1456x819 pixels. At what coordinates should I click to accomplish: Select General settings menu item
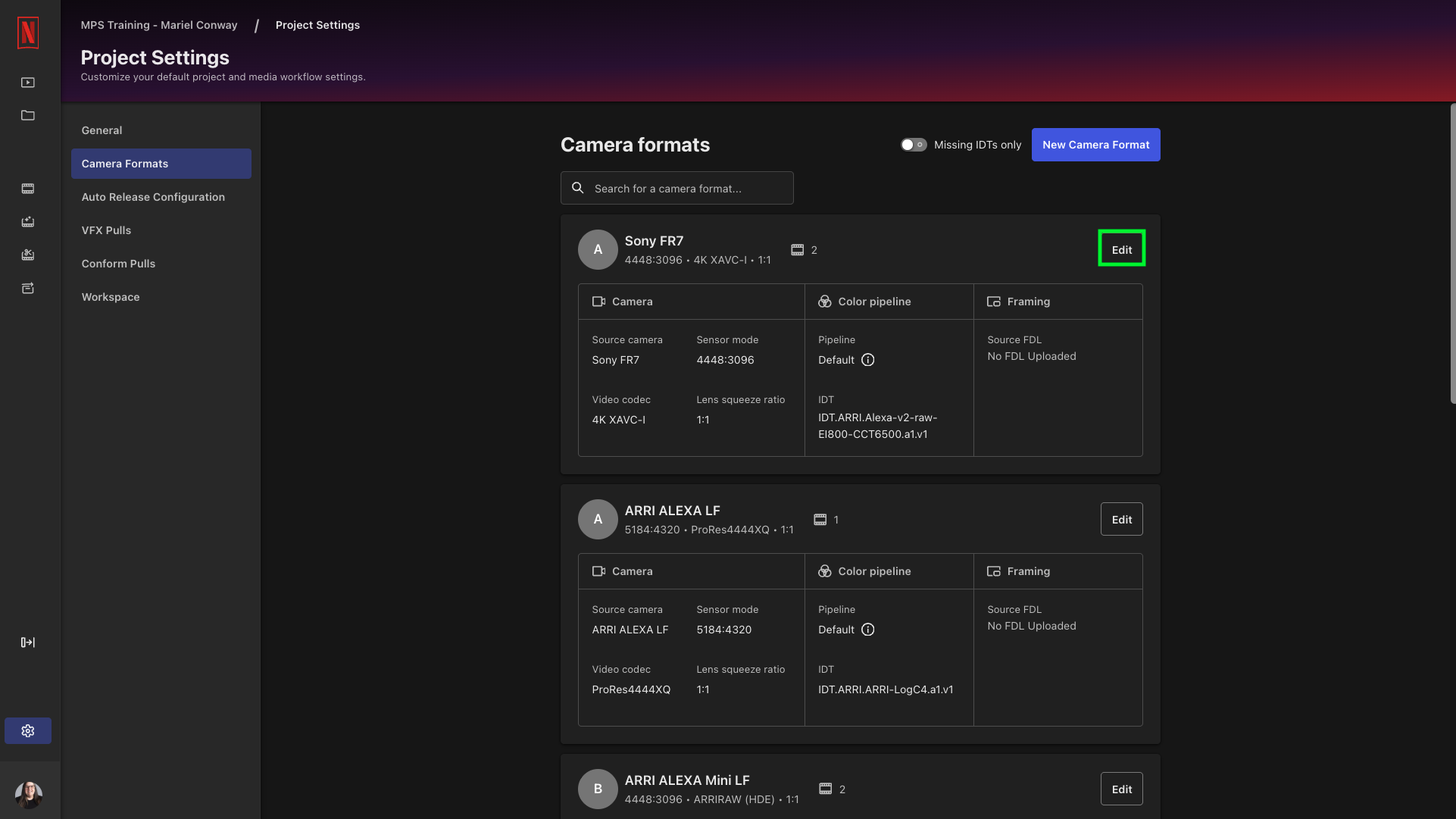point(161,130)
